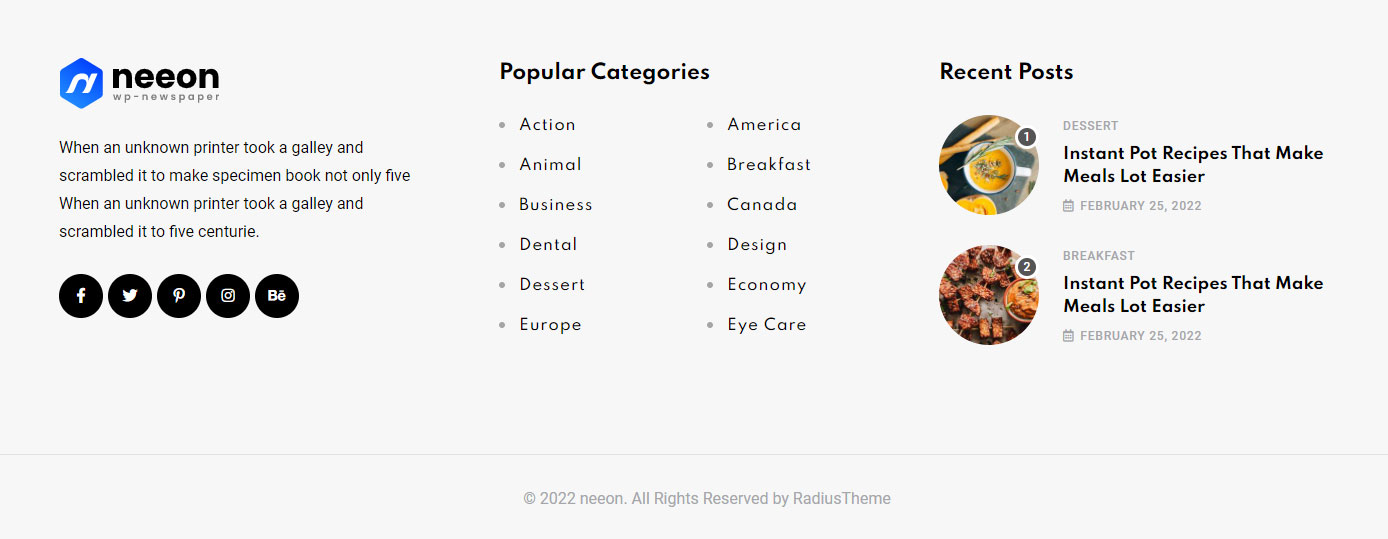
Task: Open the Economy category link
Action: [767, 285]
